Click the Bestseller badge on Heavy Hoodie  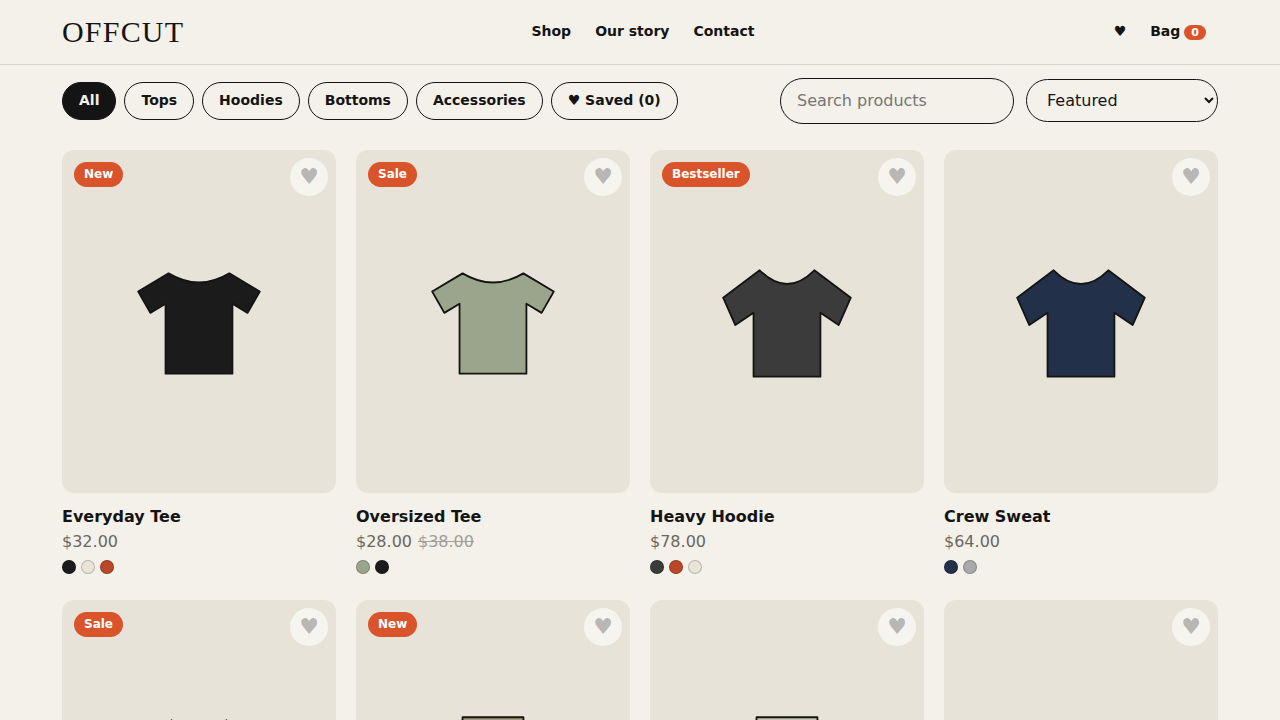tap(706, 174)
